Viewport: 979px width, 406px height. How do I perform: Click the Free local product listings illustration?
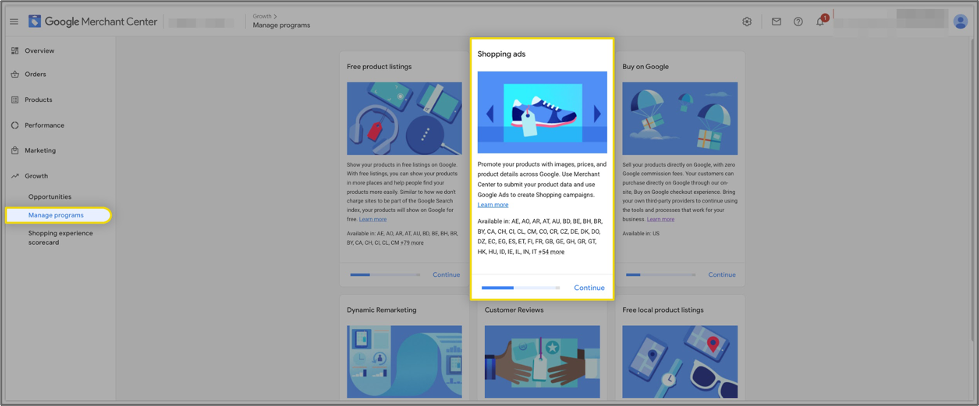tap(680, 362)
